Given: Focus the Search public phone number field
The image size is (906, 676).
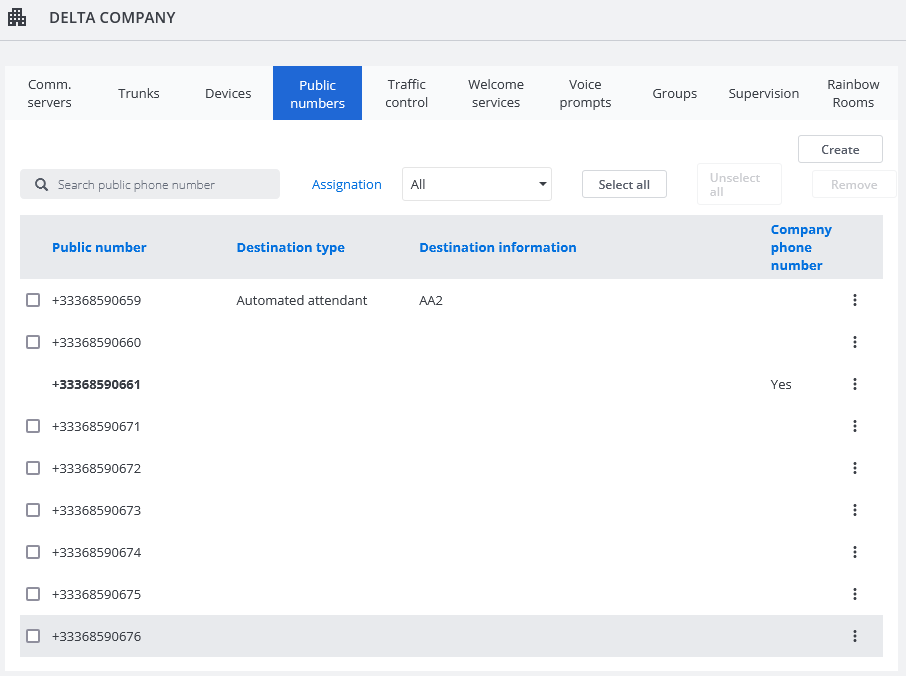Looking at the screenshot, I should point(150,184).
